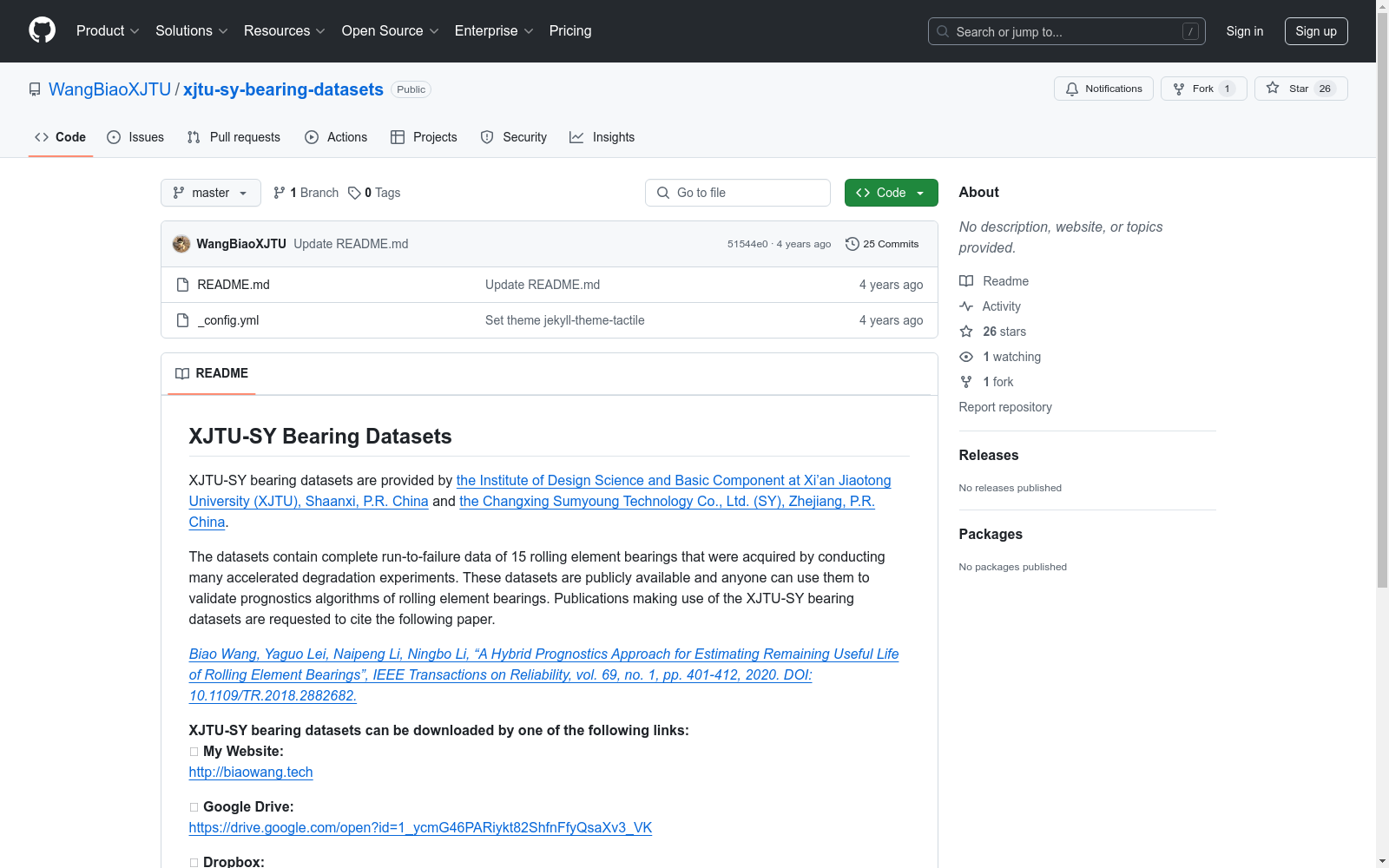This screenshot has width=1389, height=868.
Task: Open the master branch selector
Action: pyautogui.click(x=211, y=193)
